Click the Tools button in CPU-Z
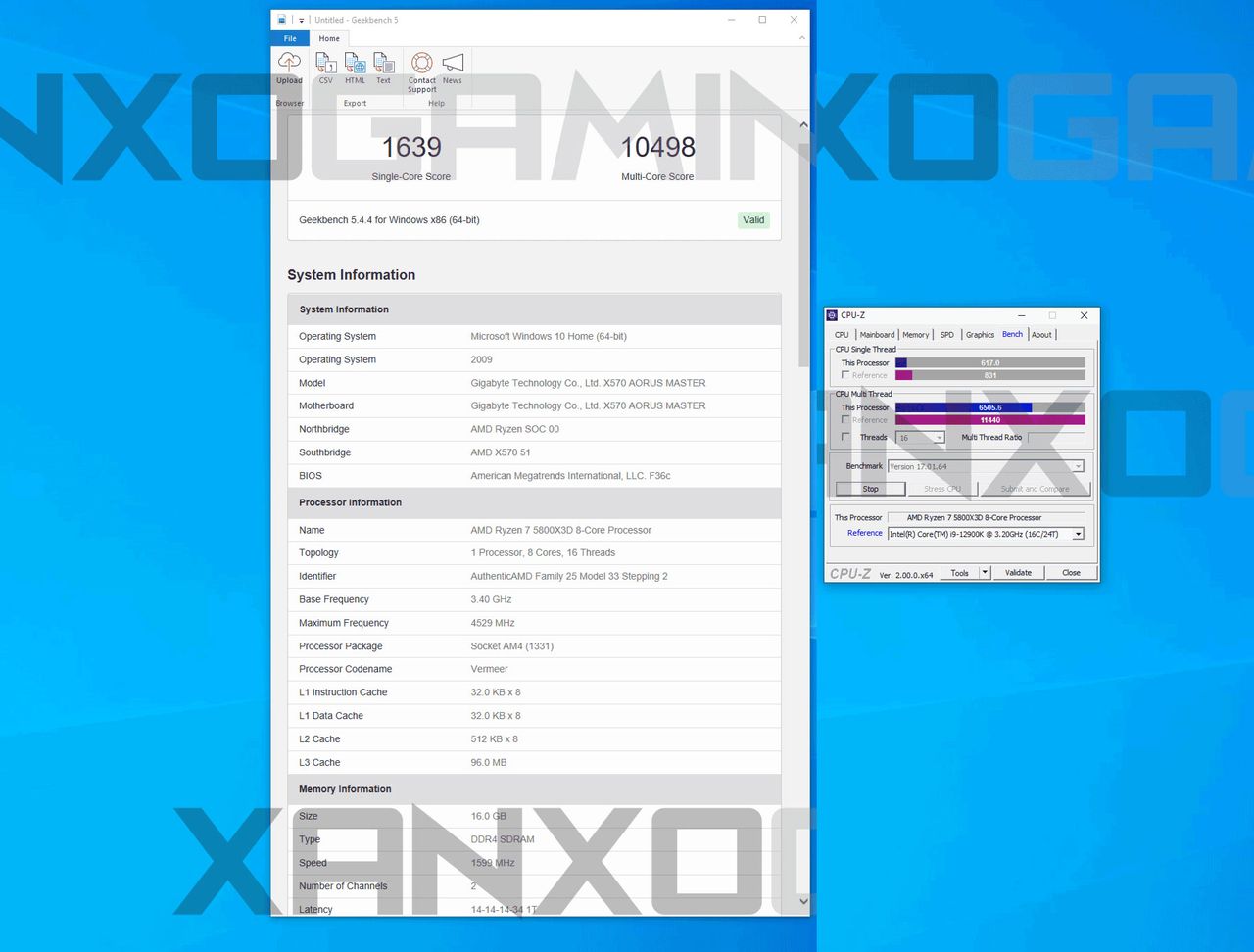 click(959, 573)
